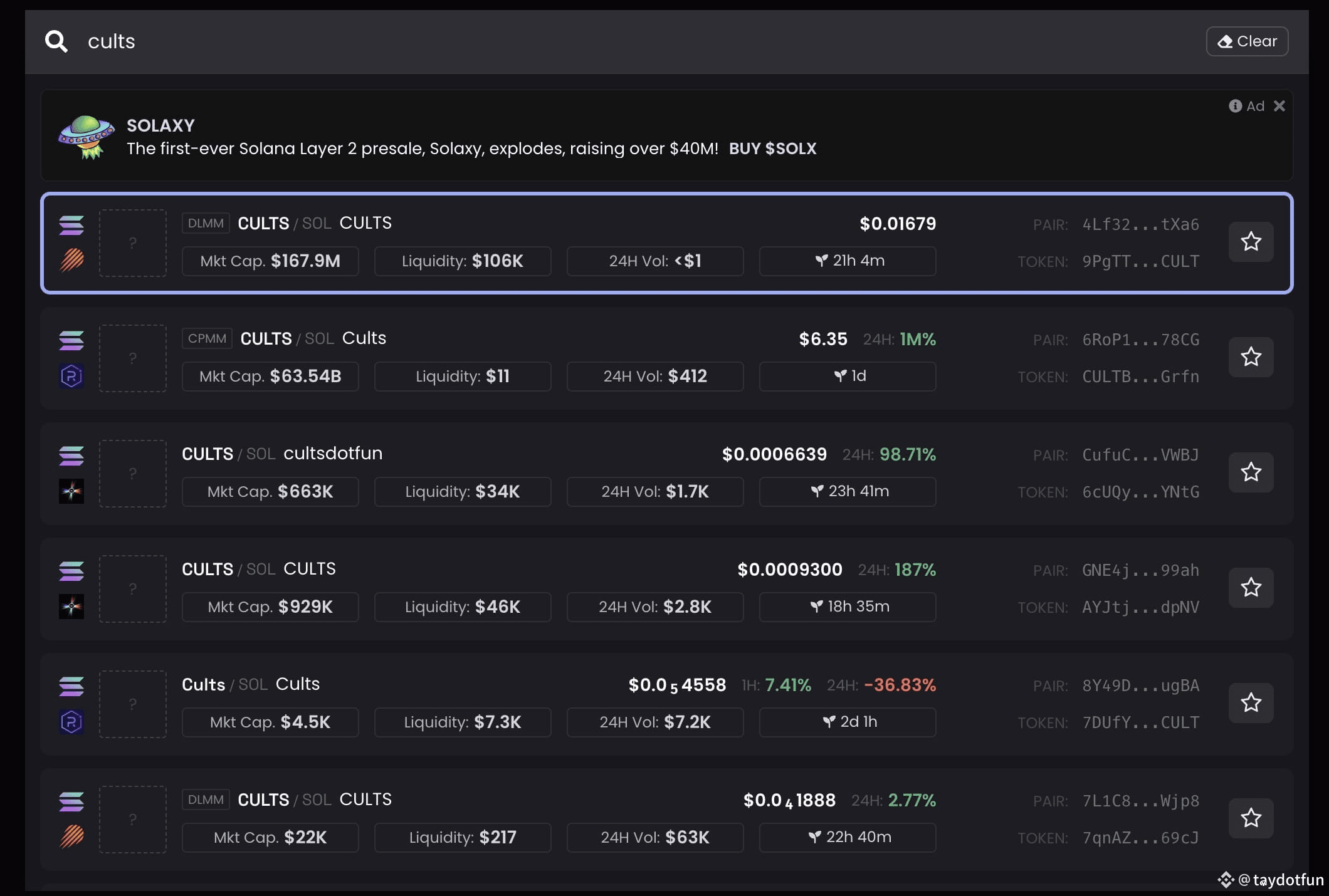
Task: Click Raydium icon in Mkt Cap $4.5K row
Action: point(71,722)
